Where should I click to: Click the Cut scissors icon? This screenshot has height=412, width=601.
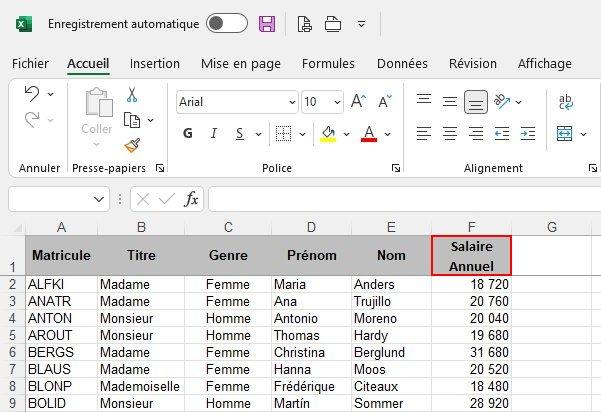[131, 95]
